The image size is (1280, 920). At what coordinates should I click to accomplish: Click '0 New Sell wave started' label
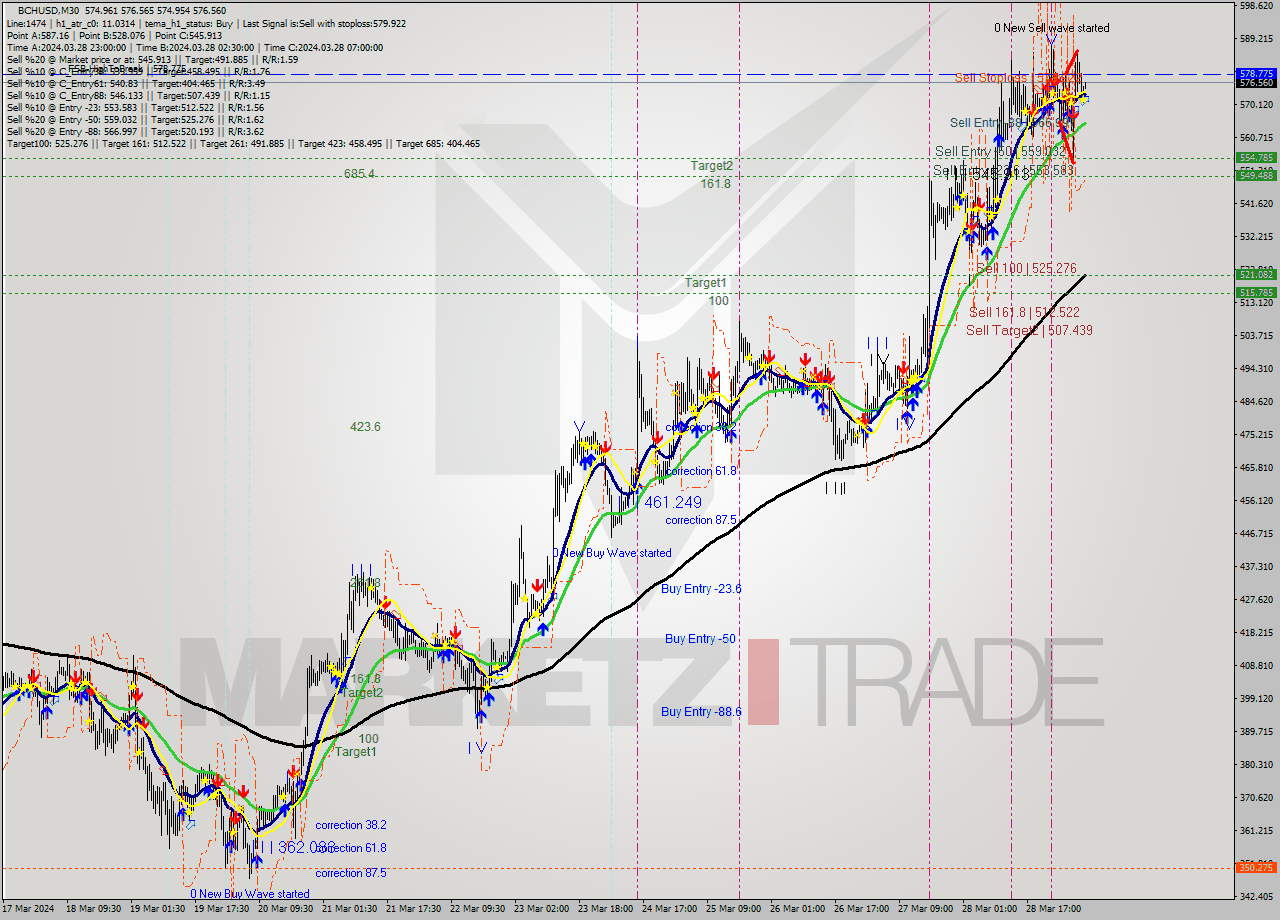point(1051,28)
